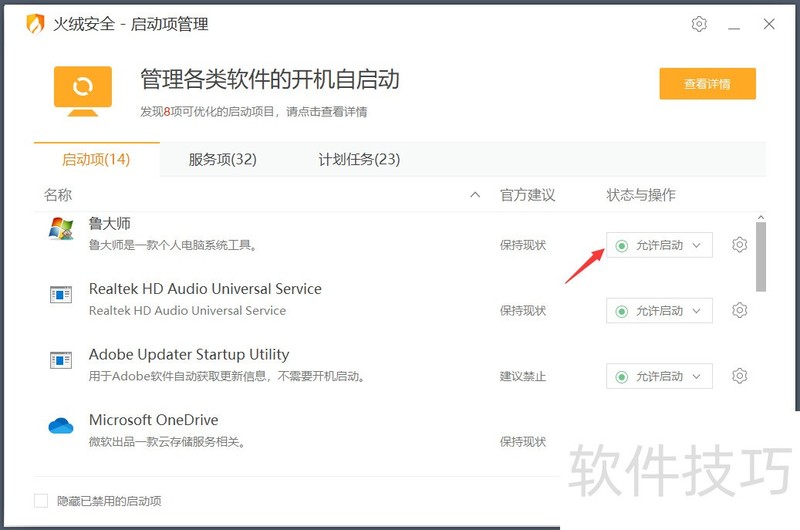The height and width of the screenshot is (530, 800).
Task: Check 隐藏已禁用的启动项 checkbox
Action: point(41,501)
